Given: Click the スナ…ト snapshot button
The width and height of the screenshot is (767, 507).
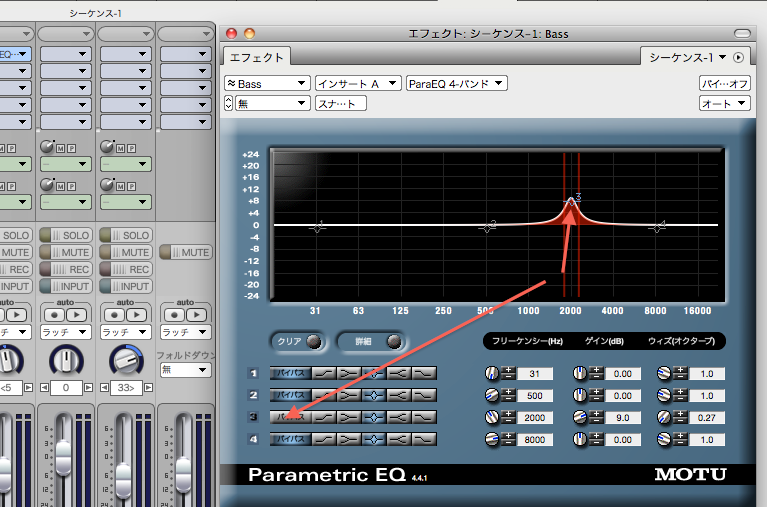Looking at the screenshot, I should point(341,103).
